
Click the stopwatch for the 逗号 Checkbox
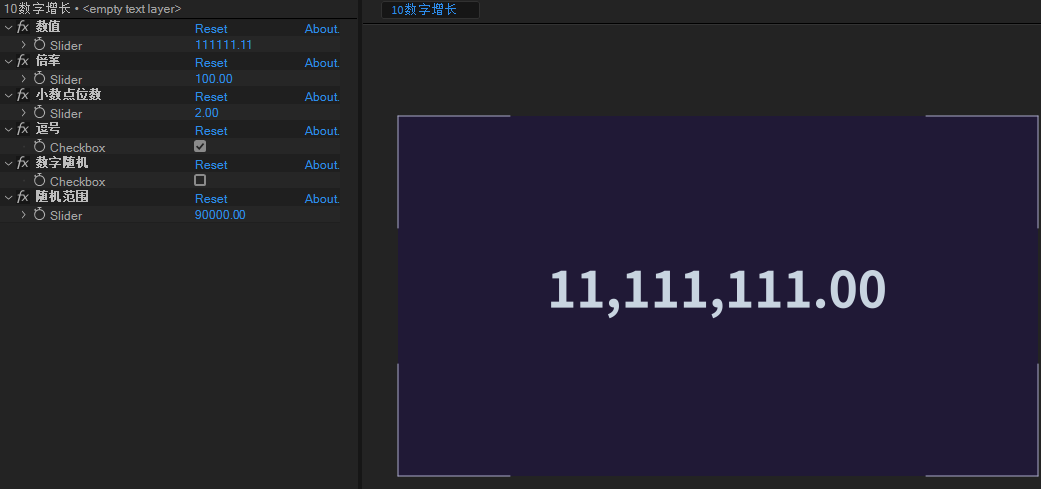(x=39, y=147)
